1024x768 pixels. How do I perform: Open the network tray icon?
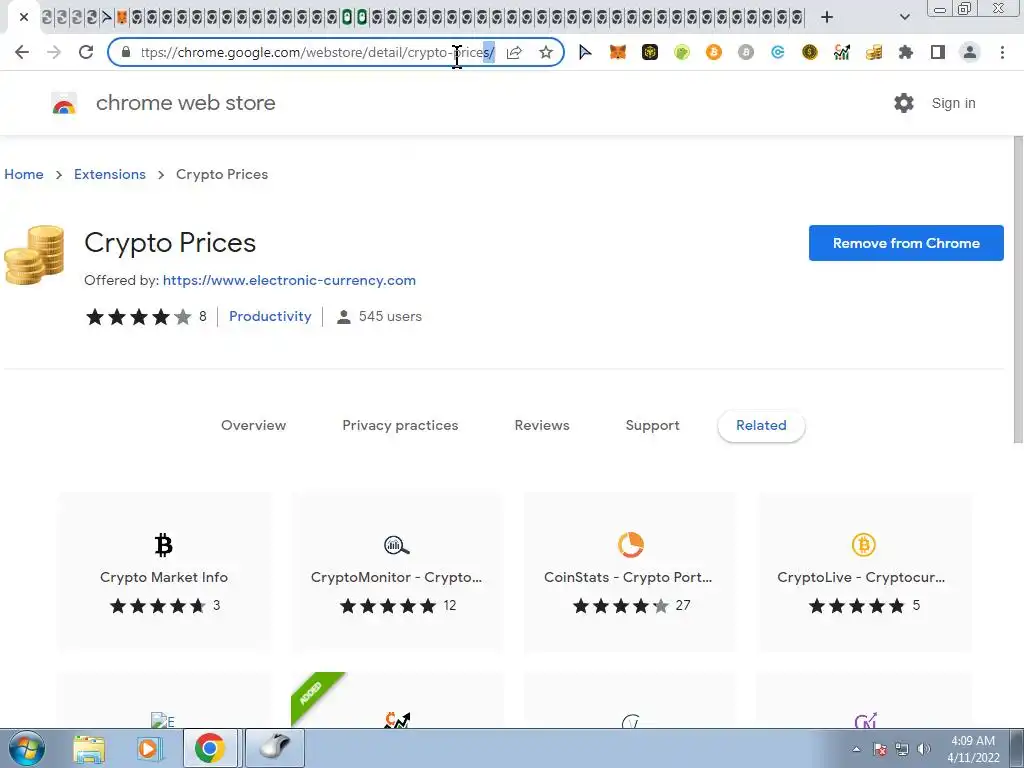coord(902,749)
